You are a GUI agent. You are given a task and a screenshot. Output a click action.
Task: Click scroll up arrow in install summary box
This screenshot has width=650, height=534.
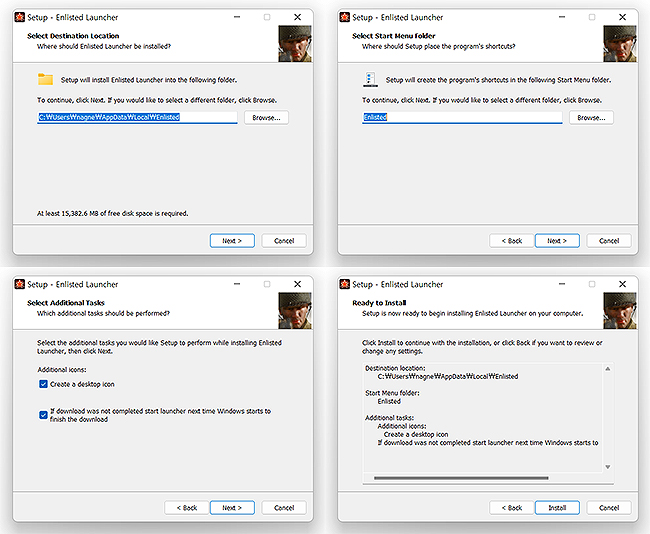point(608,369)
